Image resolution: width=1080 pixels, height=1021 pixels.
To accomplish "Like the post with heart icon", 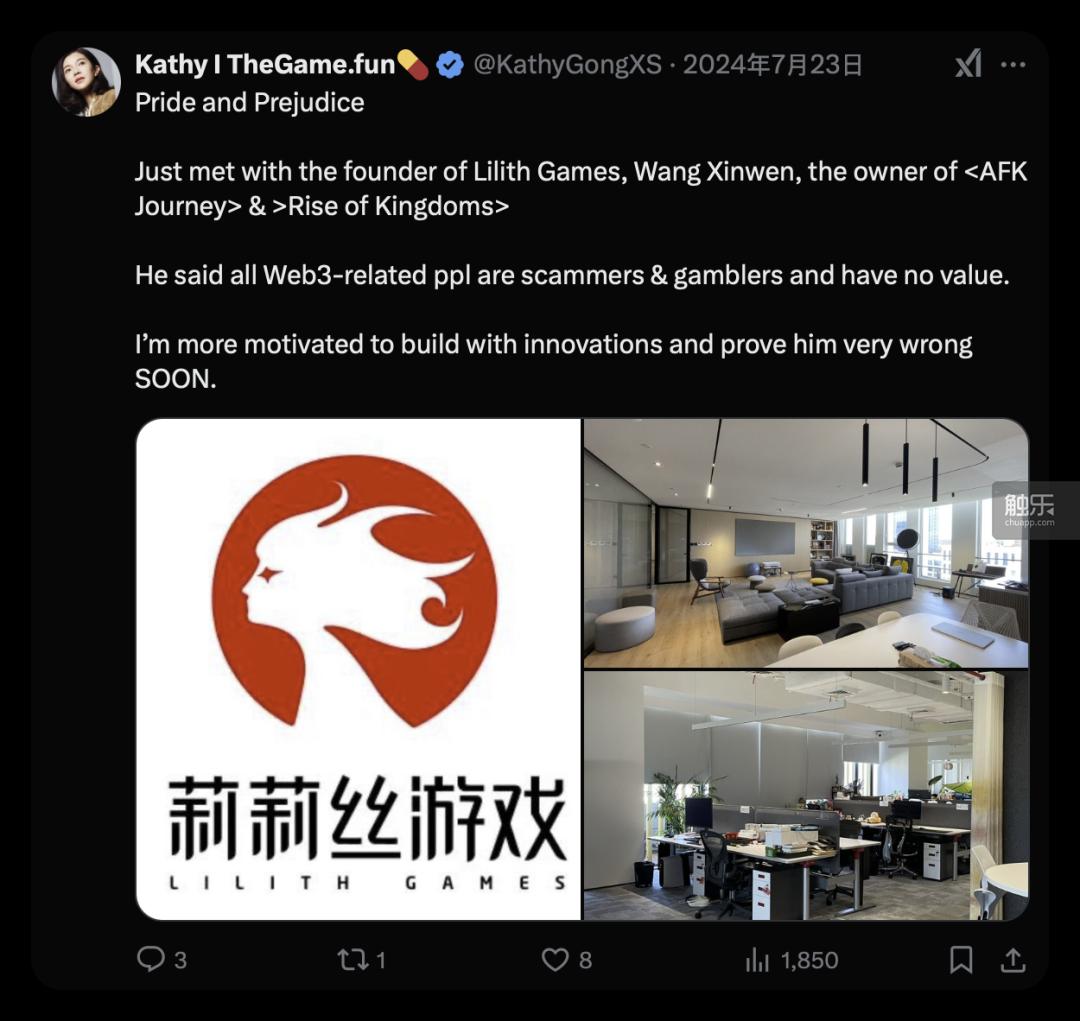I will coord(555,960).
